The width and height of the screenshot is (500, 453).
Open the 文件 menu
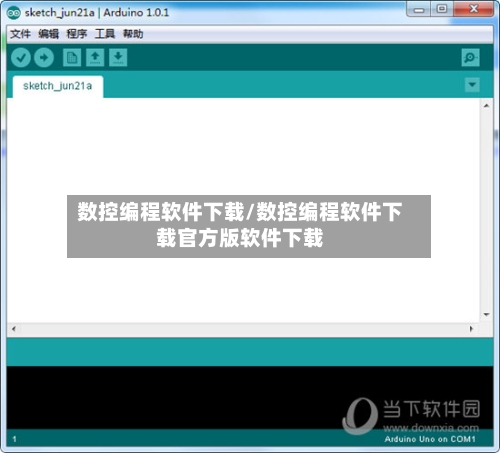click(x=20, y=34)
